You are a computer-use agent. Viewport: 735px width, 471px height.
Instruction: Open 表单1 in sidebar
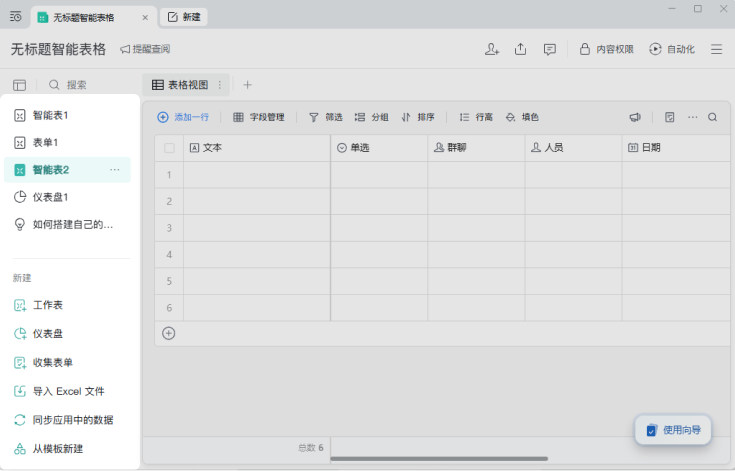click(68, 142)
